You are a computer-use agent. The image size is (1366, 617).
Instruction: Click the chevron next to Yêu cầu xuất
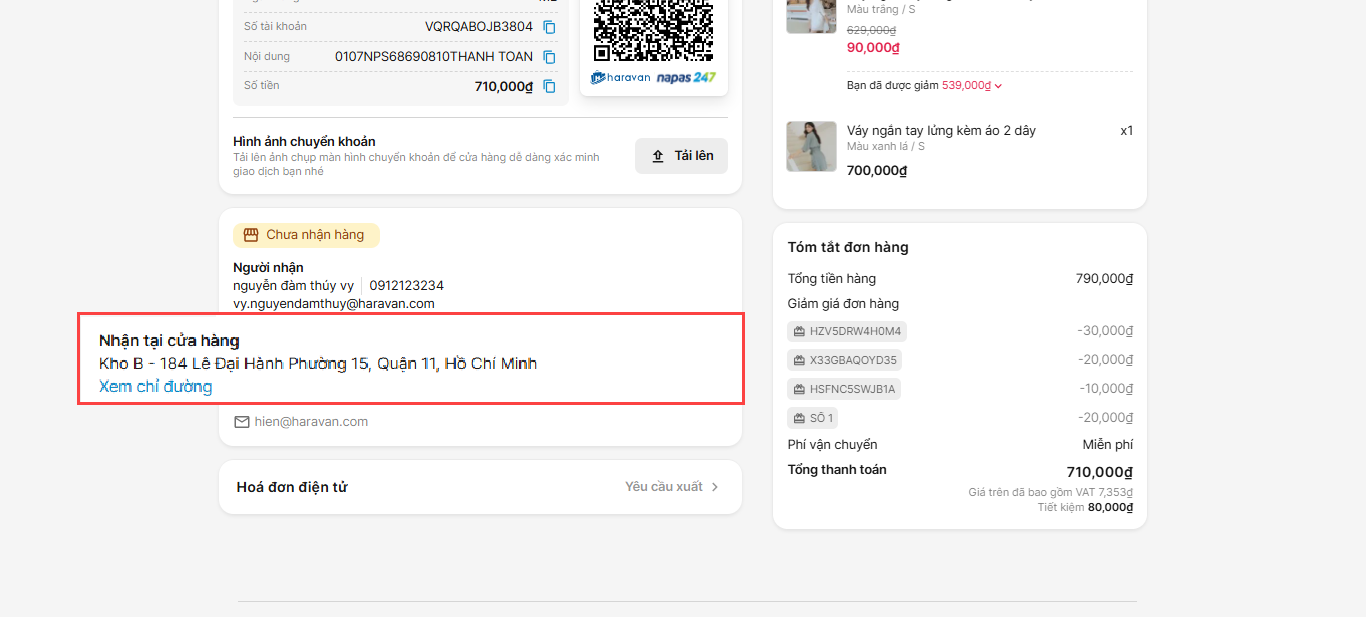pos(714,487)
